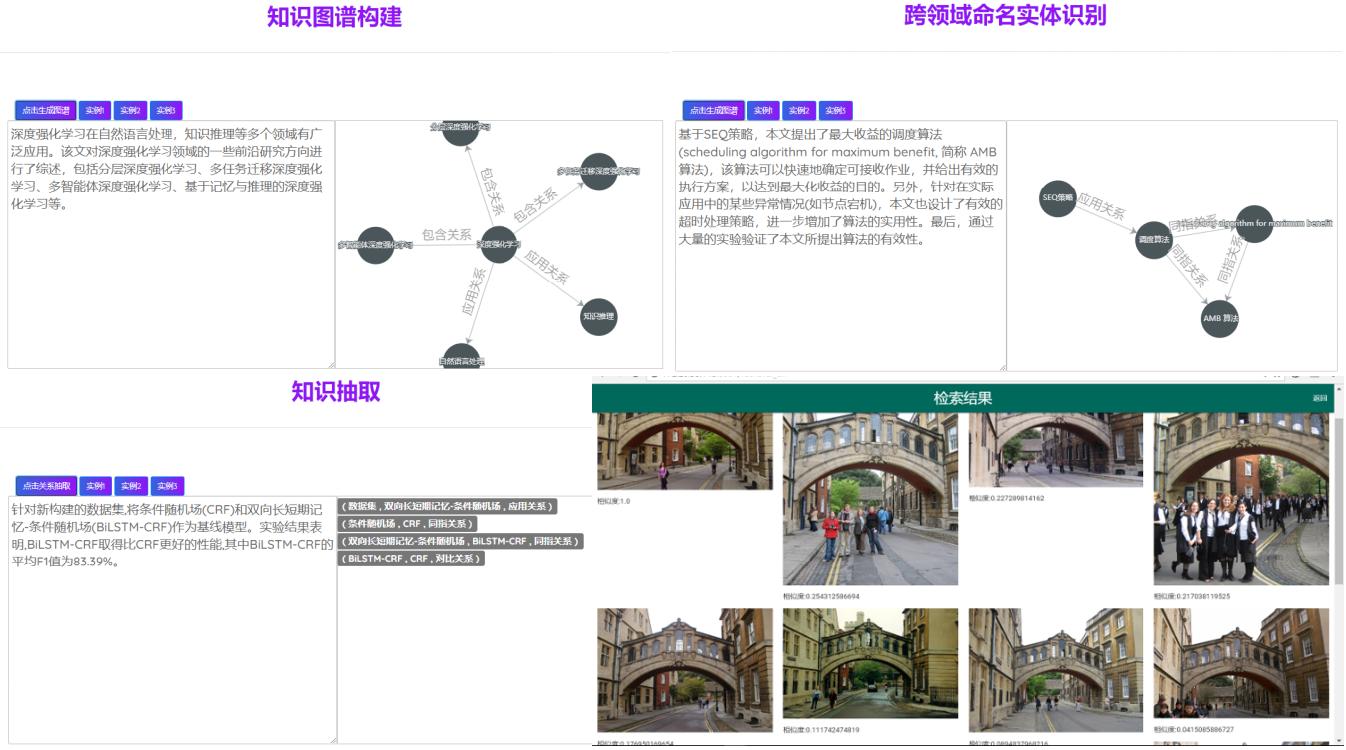Click the 跨领域命名实体识别 heading
The image size is (1346, 750).
1005,16
